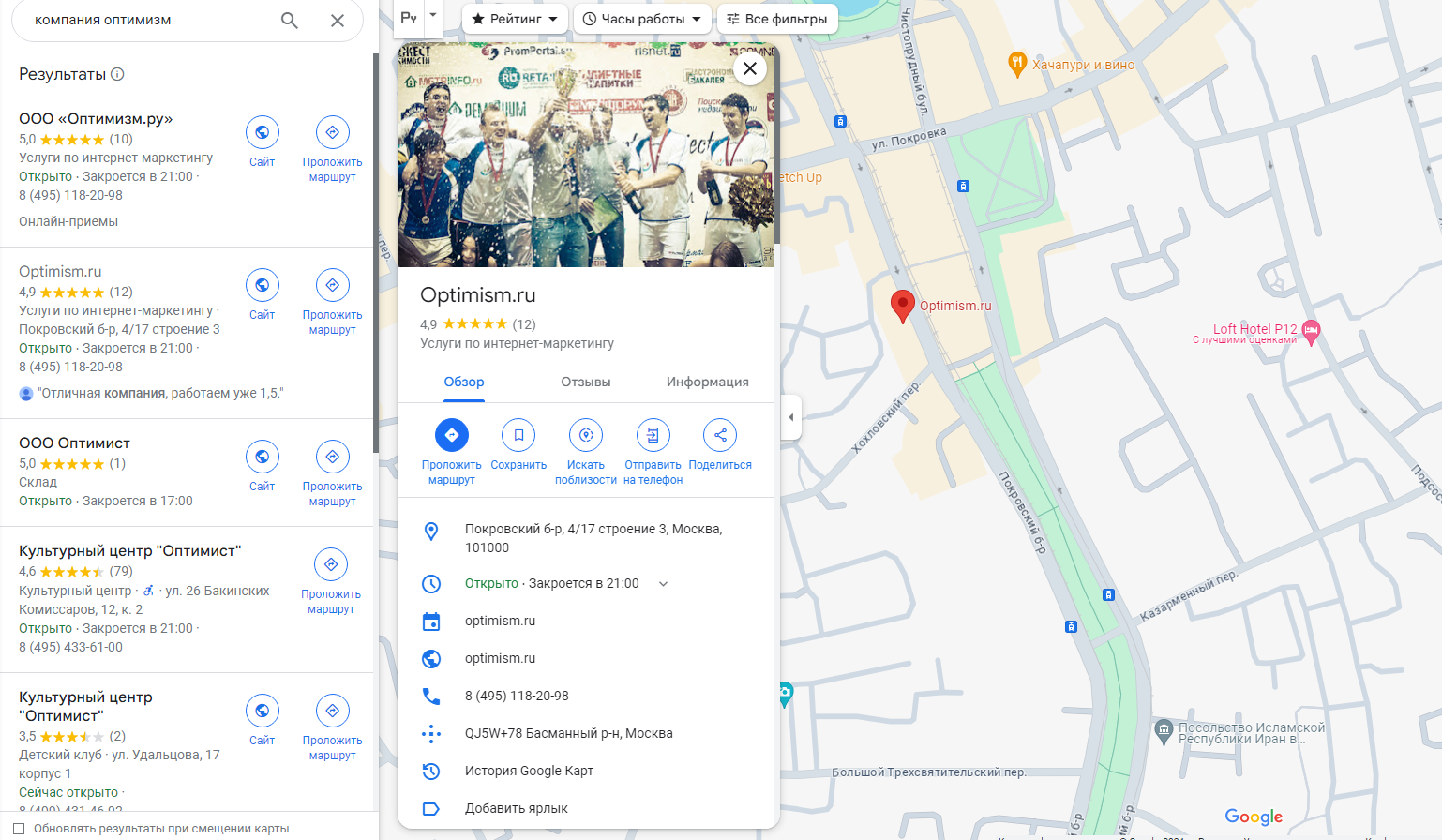Switch to the Отзывы tab
Viewport: 1442px width, 840px height.
[586, 382]
